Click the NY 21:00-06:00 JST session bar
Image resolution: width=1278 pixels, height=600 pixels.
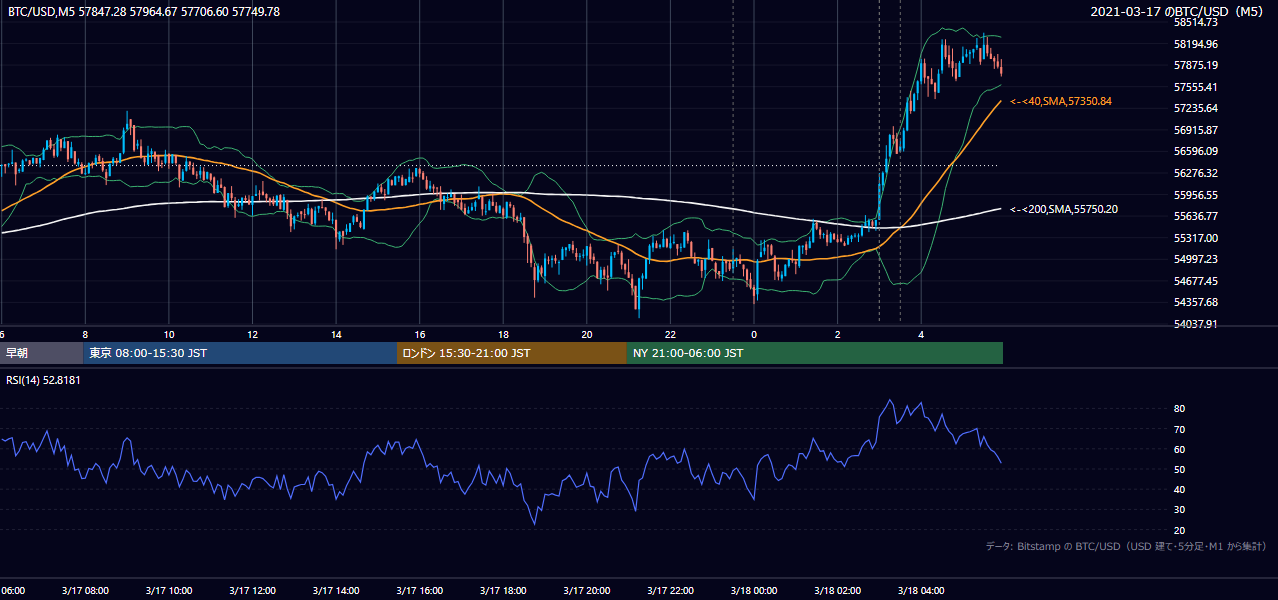pos(815,353)
